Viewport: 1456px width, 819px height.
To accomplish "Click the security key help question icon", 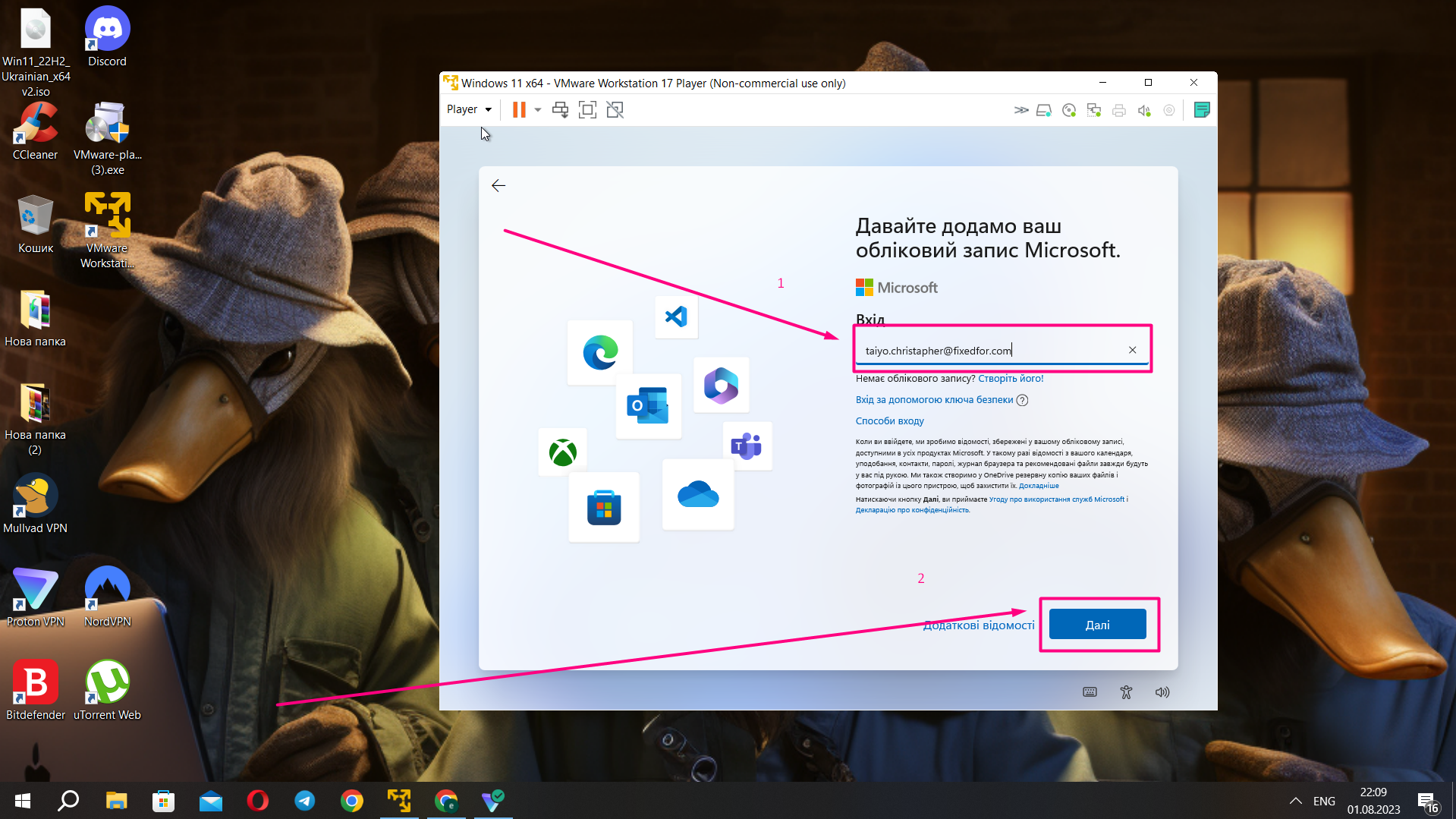I will coord(1022,400).
